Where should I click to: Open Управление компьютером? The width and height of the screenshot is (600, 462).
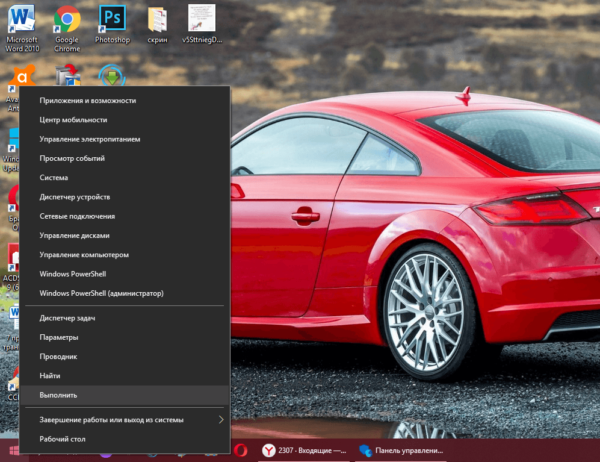(125, 255)
